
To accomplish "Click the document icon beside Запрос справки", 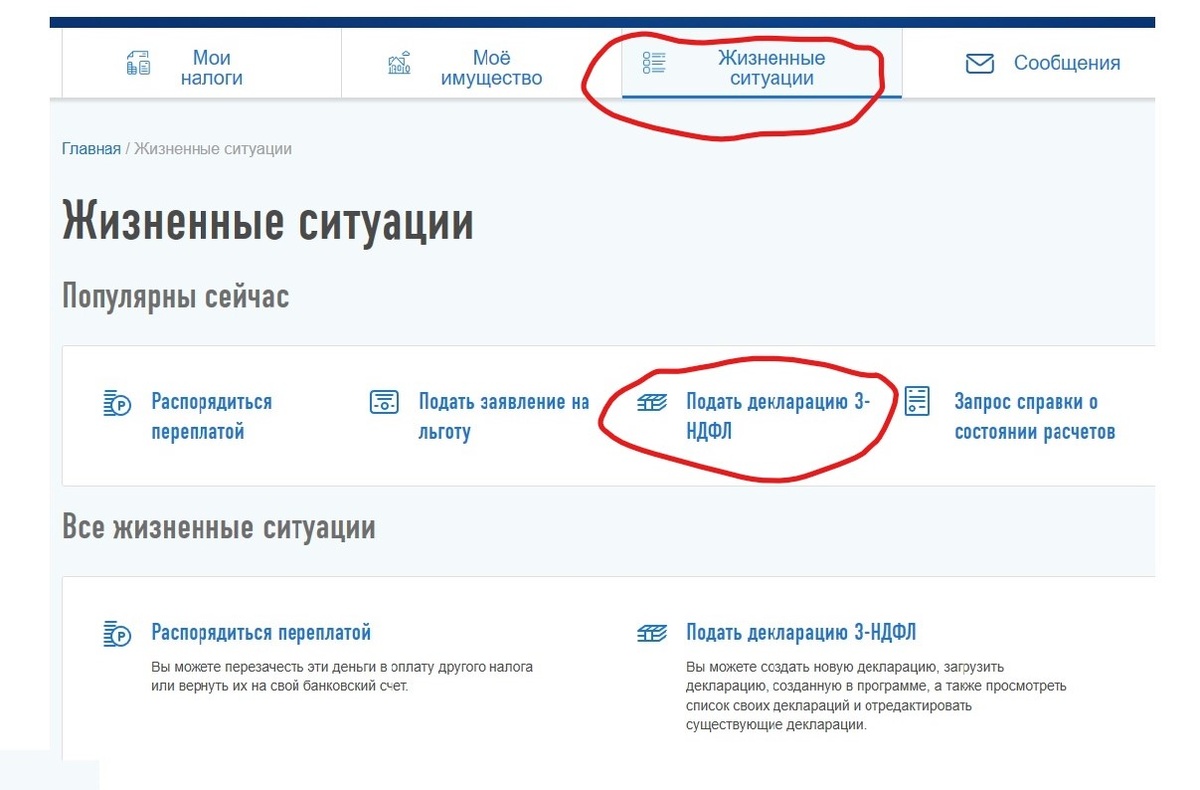I will 917,403.
